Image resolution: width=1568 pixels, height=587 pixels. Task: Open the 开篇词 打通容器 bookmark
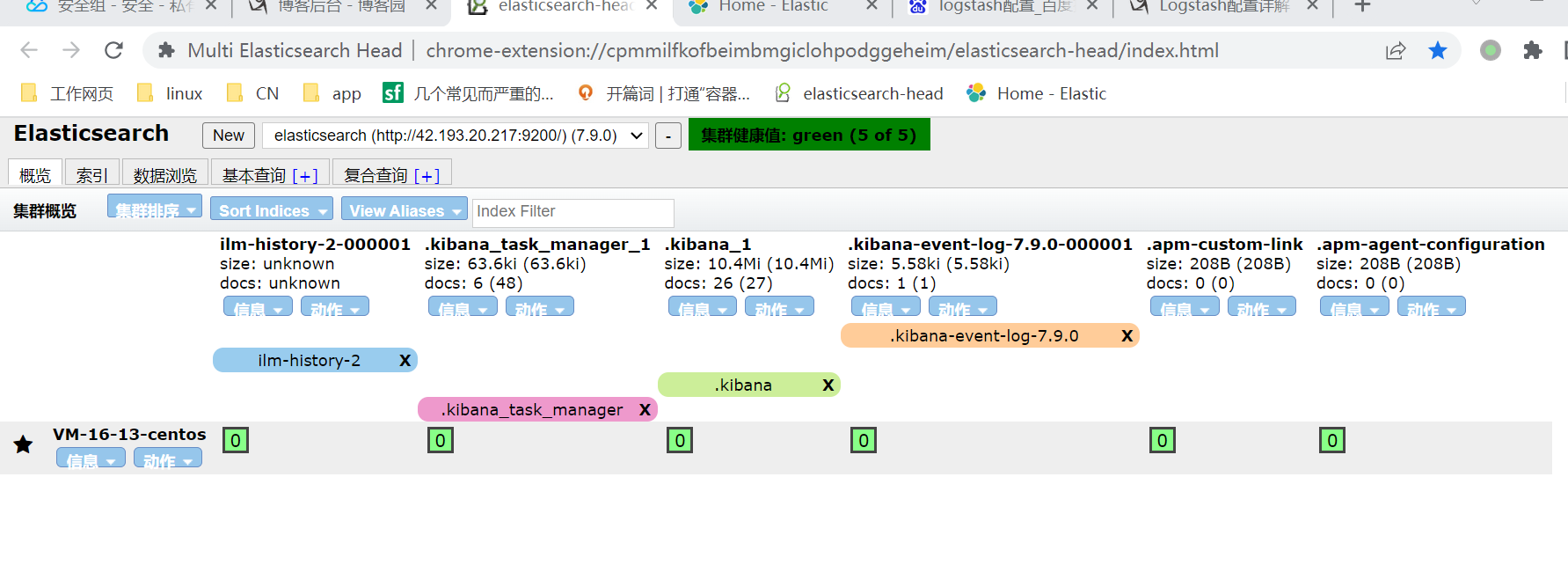664,93
